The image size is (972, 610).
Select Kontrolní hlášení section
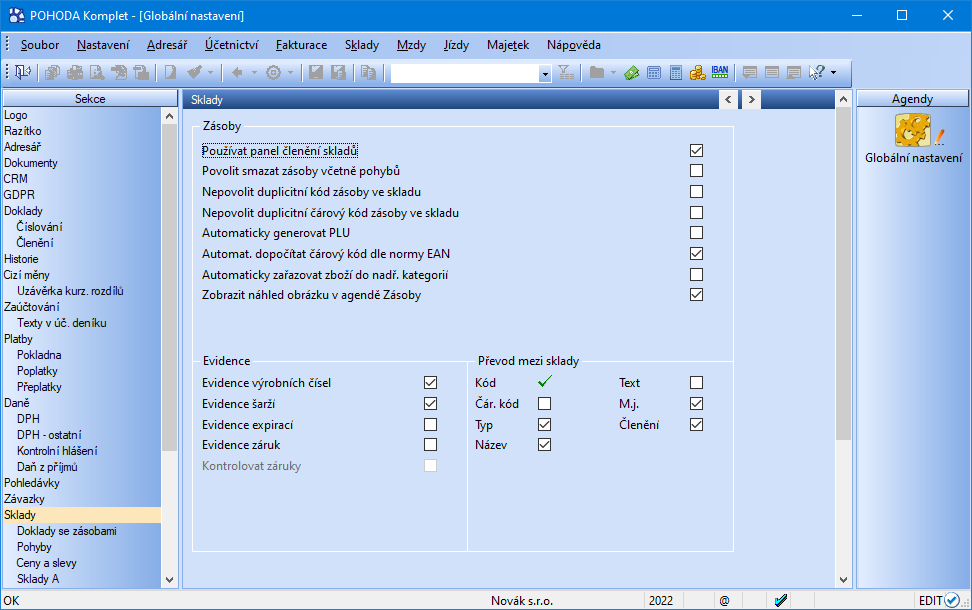pyautogui.click(x=57, y=451)
